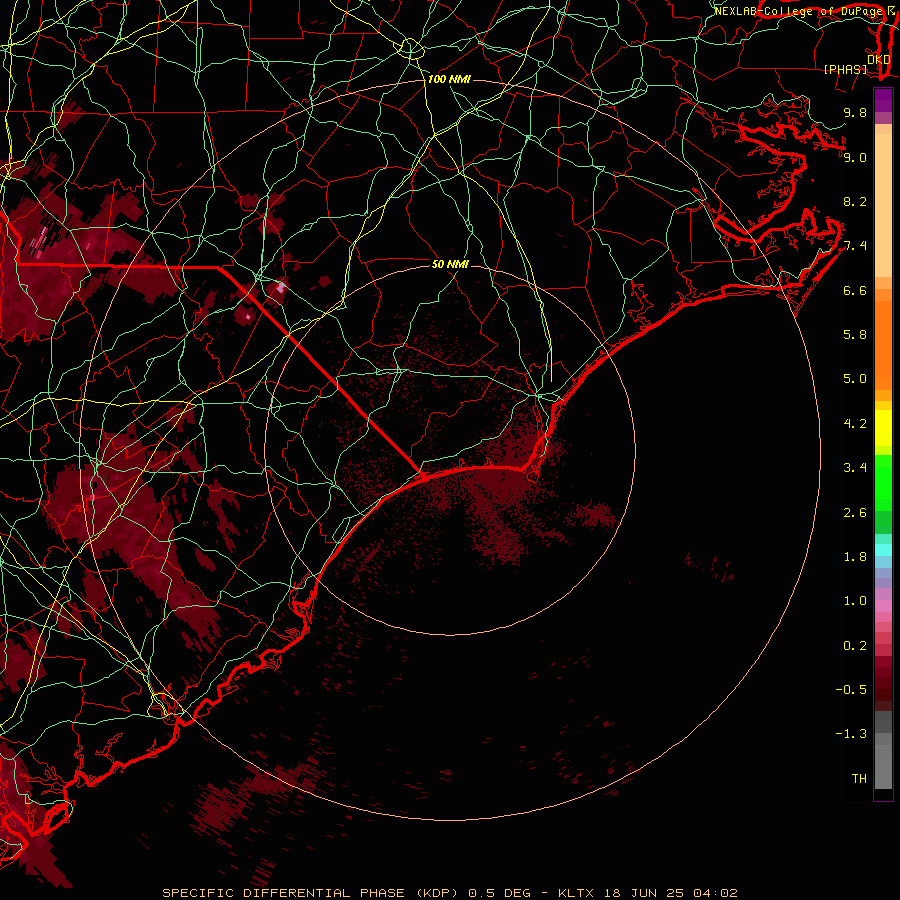This screenshot has height=900, width=900.
Task: Click the 1.8 scale label
Action: coord(855,557)
